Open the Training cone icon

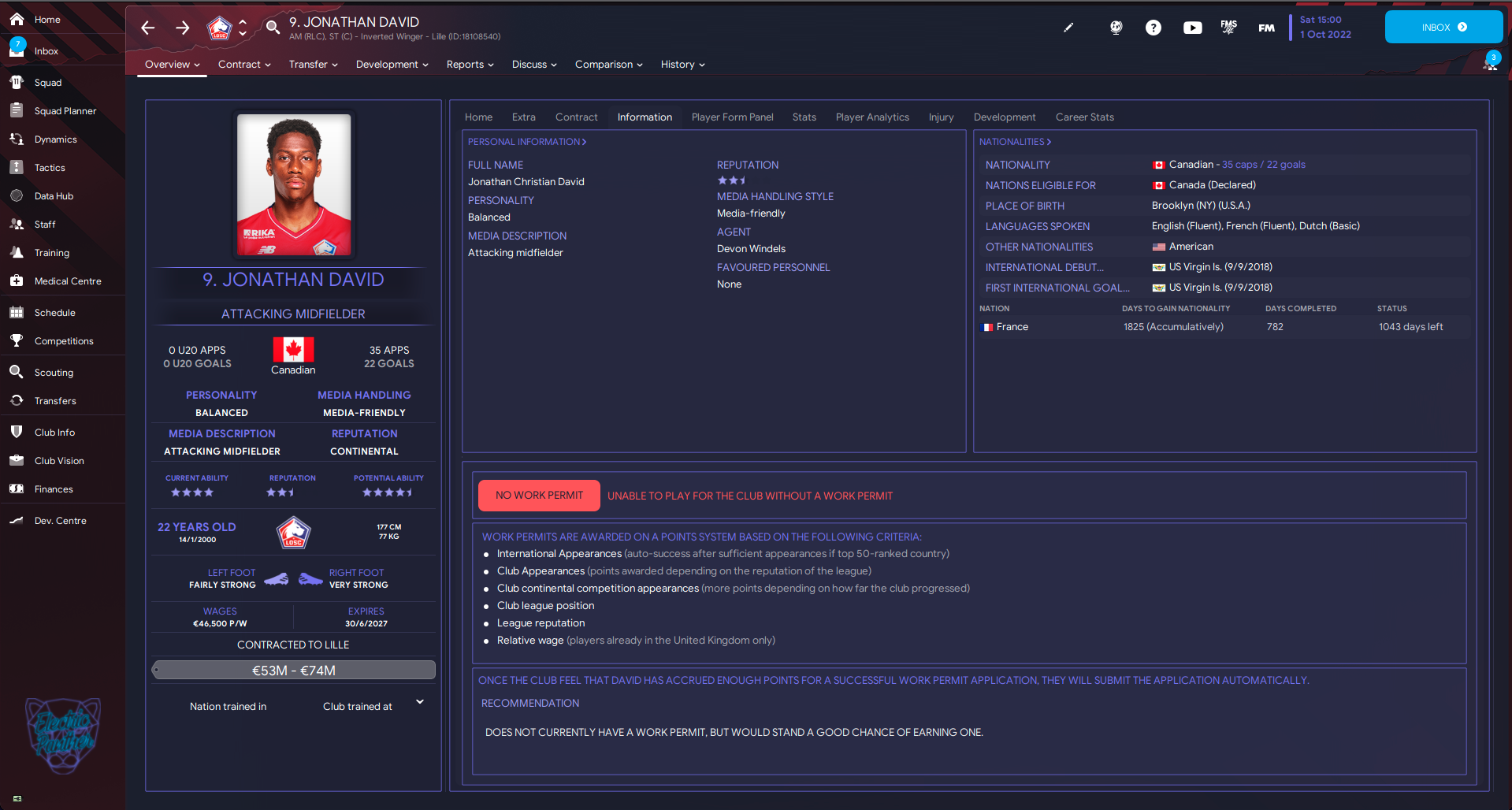coord(17,252)
